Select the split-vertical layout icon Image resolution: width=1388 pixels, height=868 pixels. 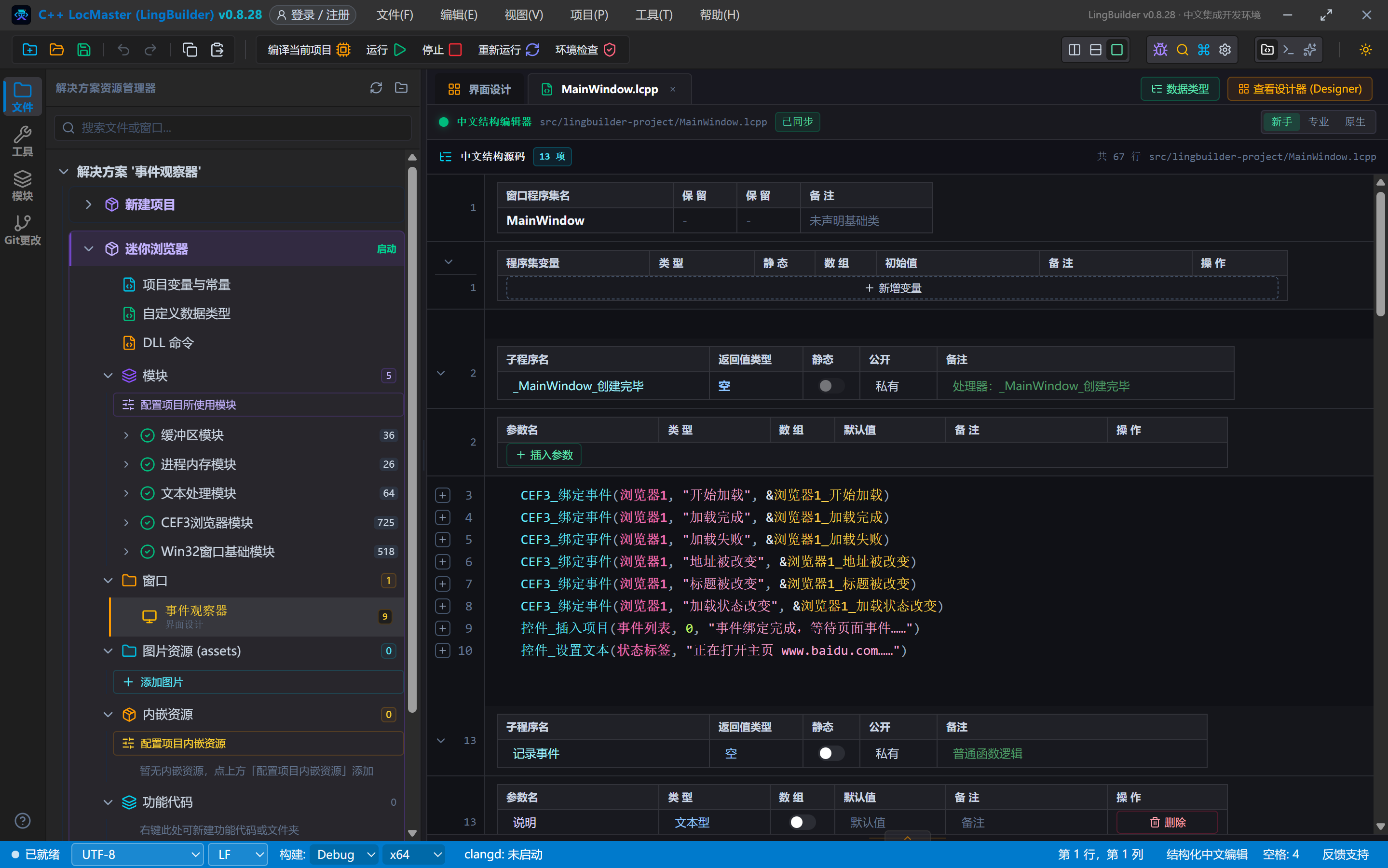click(1074, 50)
